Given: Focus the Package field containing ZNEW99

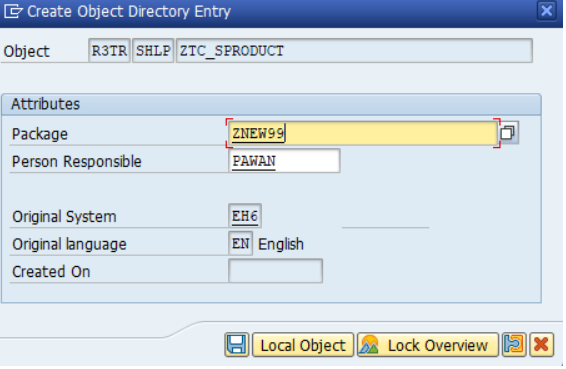Looking at the screenshot, I should click(x=363, y=133).
